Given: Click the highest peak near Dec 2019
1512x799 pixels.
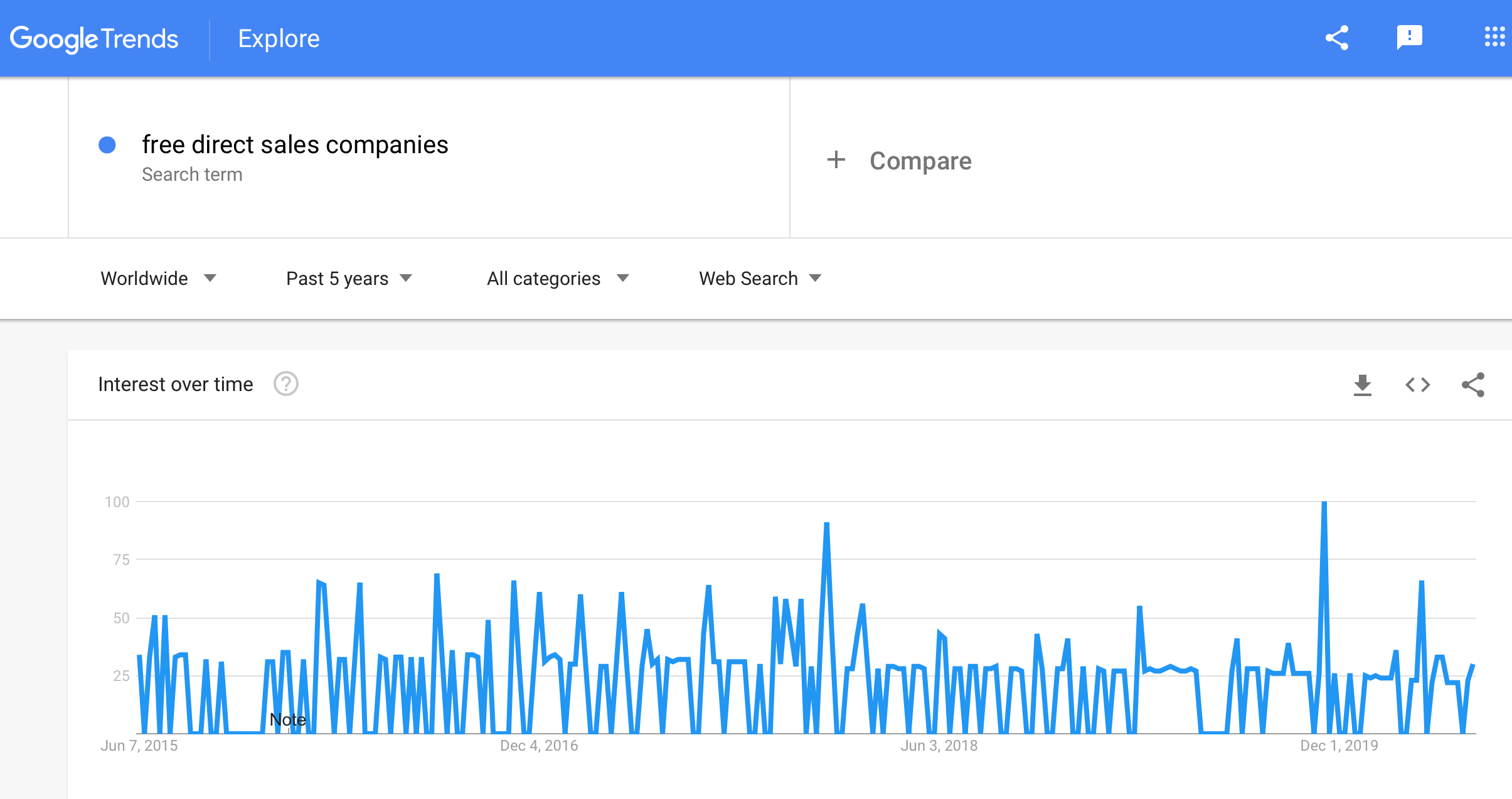Looking at the screenshot, I should coord(1324,502).
